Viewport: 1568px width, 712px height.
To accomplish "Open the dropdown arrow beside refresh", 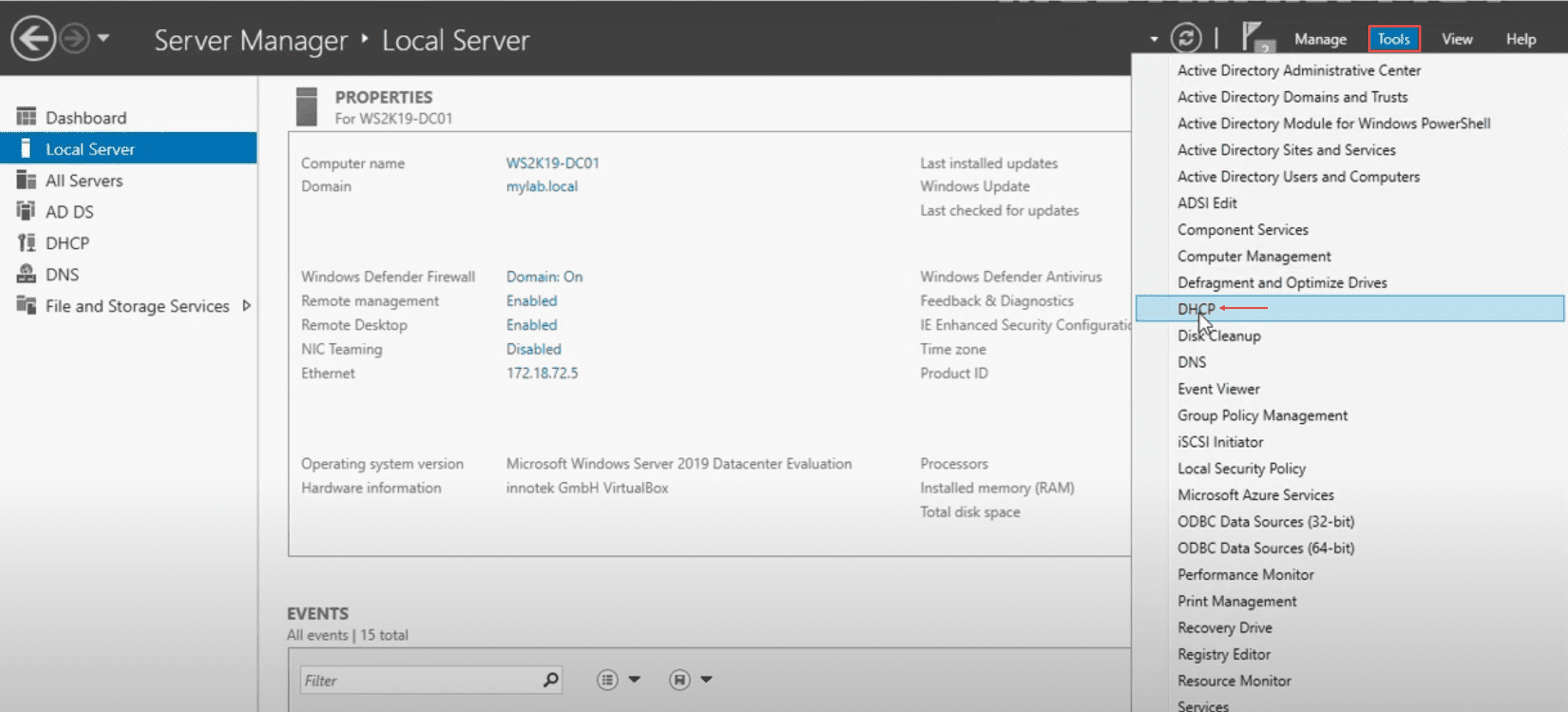I will coord(1154,39).
